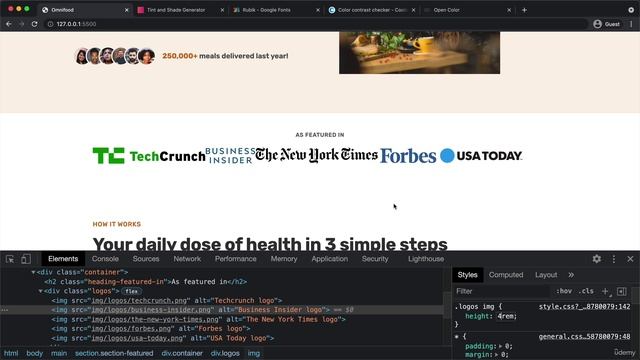Switch to the Tint and Shade Generator tab
The image size is (640, 360).
point(176,10)
